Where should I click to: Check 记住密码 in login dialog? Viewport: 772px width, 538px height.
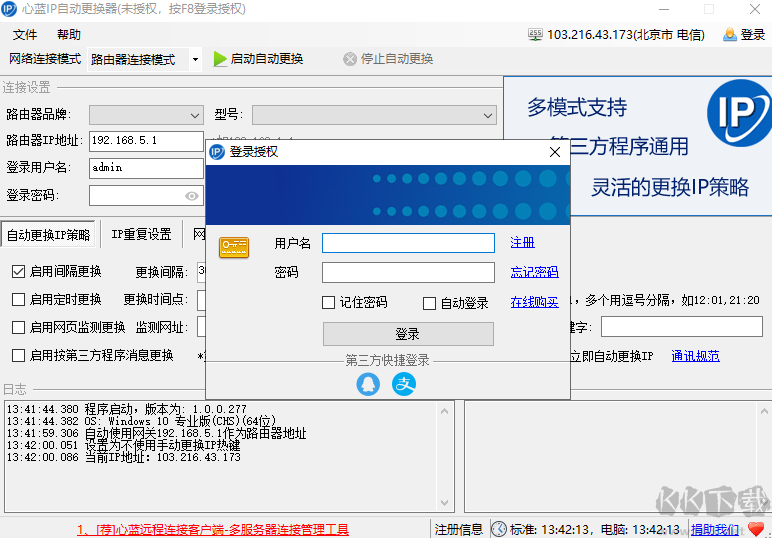coord(328,302)
